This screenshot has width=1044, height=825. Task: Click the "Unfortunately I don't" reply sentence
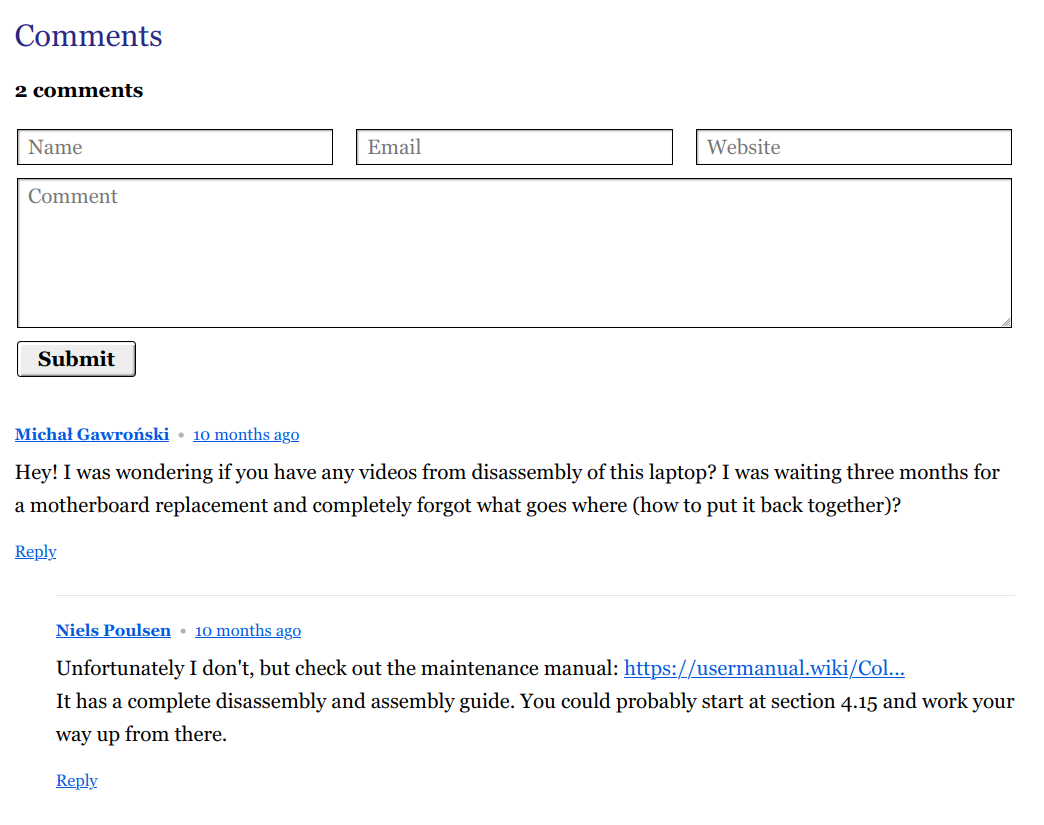click(x=338, y=668)
